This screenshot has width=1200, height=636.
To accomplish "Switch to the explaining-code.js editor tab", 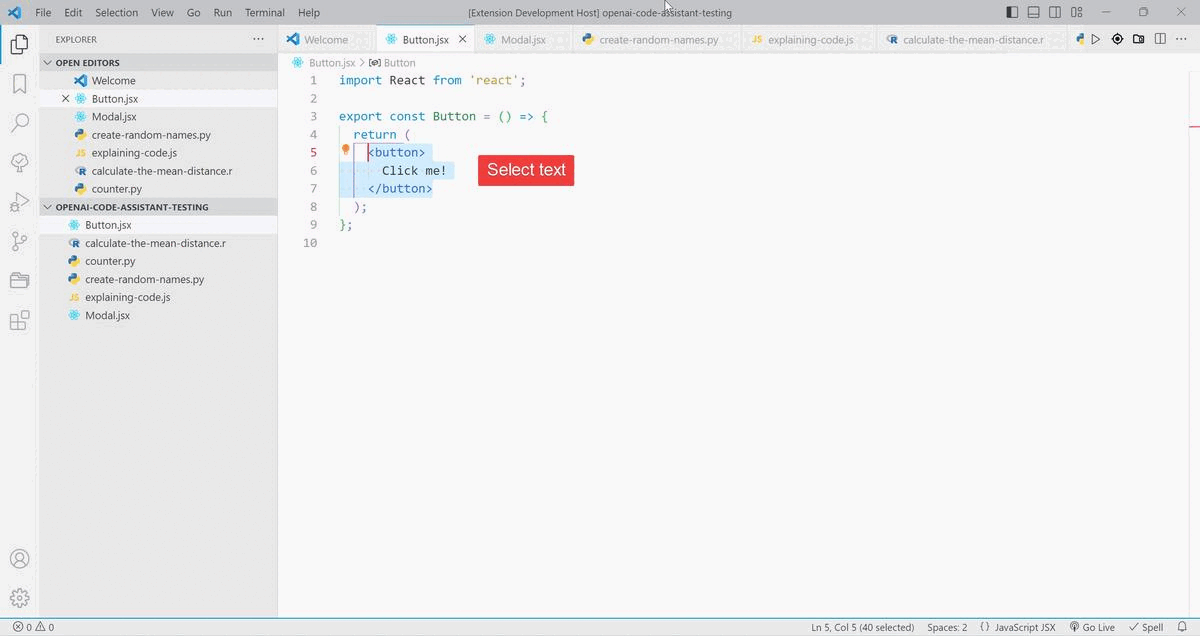I will click(x=810, y=39).
